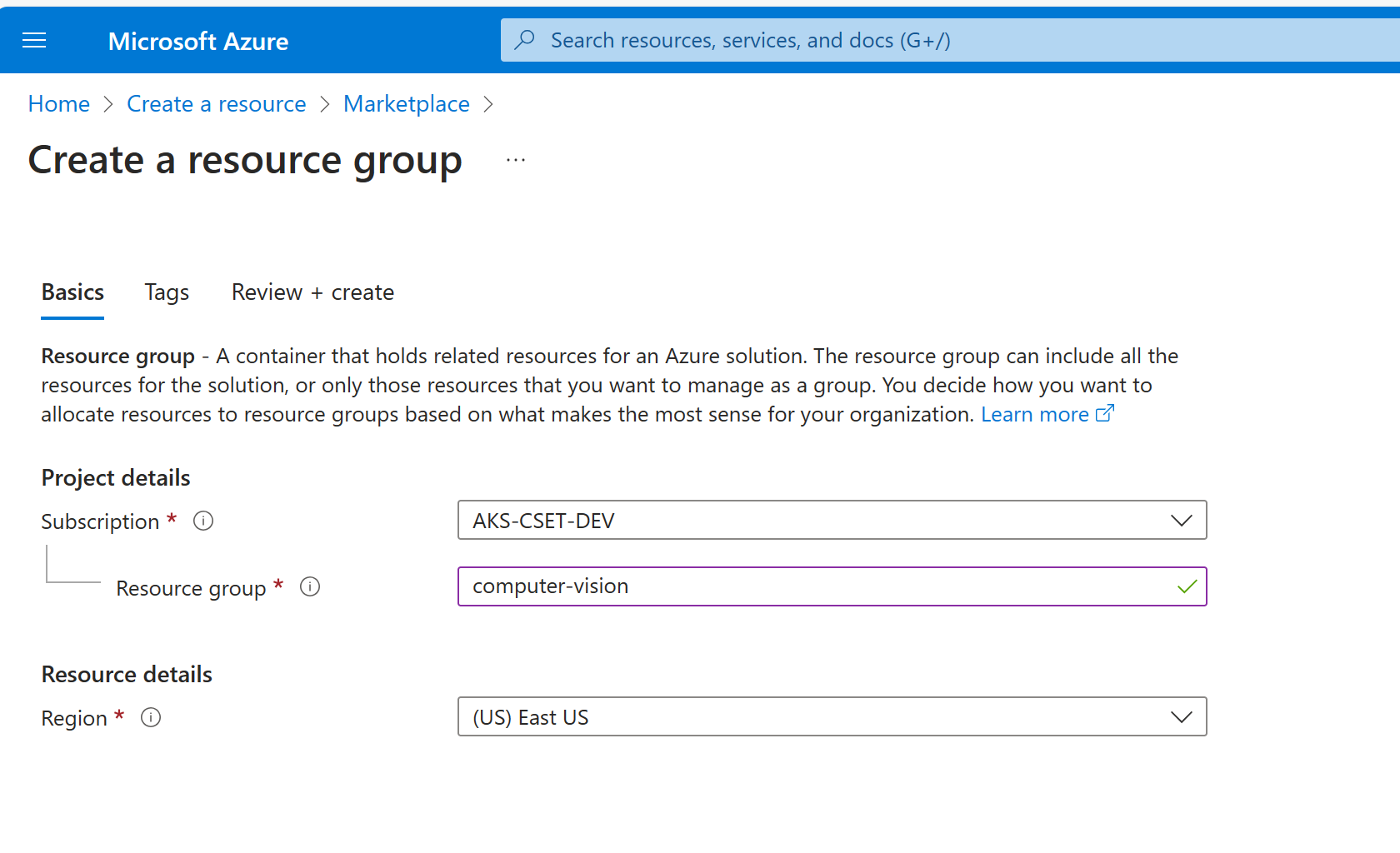The height and width of the screenshot is (853, 1400).
Task: Switch to the Tags tab
Action: pyautogui.click(x=167, y=292)
